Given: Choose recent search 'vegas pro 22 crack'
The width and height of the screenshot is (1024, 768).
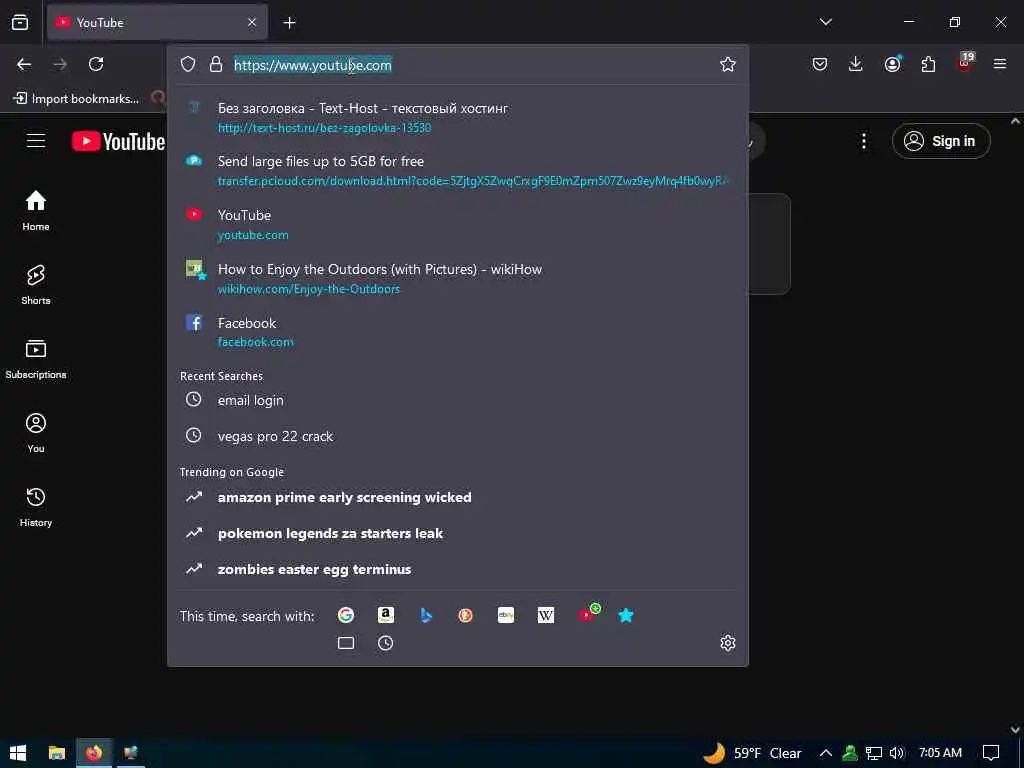Looking at the screenshot, I should (x=457, y=436).
